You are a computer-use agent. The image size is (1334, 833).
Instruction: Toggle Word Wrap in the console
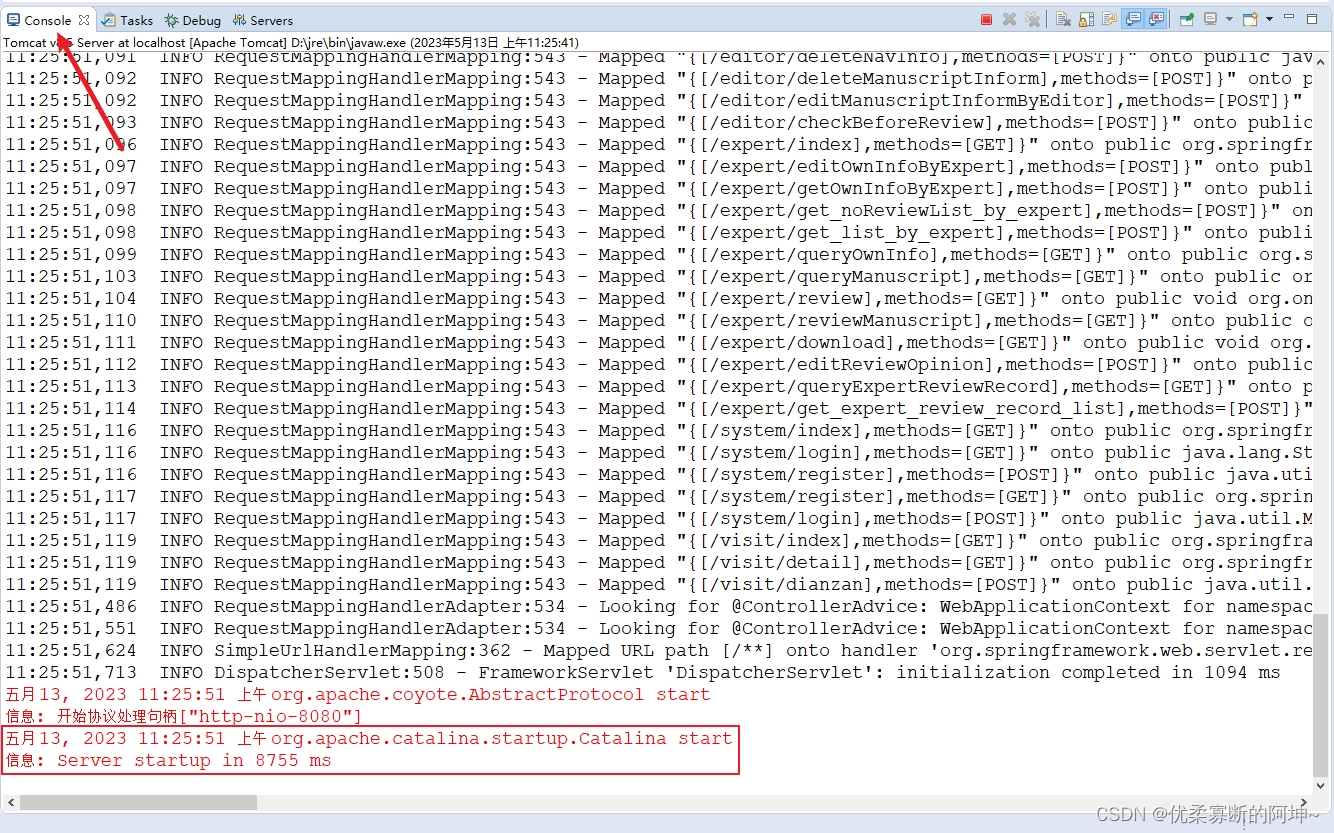(x=1110, y=19)
